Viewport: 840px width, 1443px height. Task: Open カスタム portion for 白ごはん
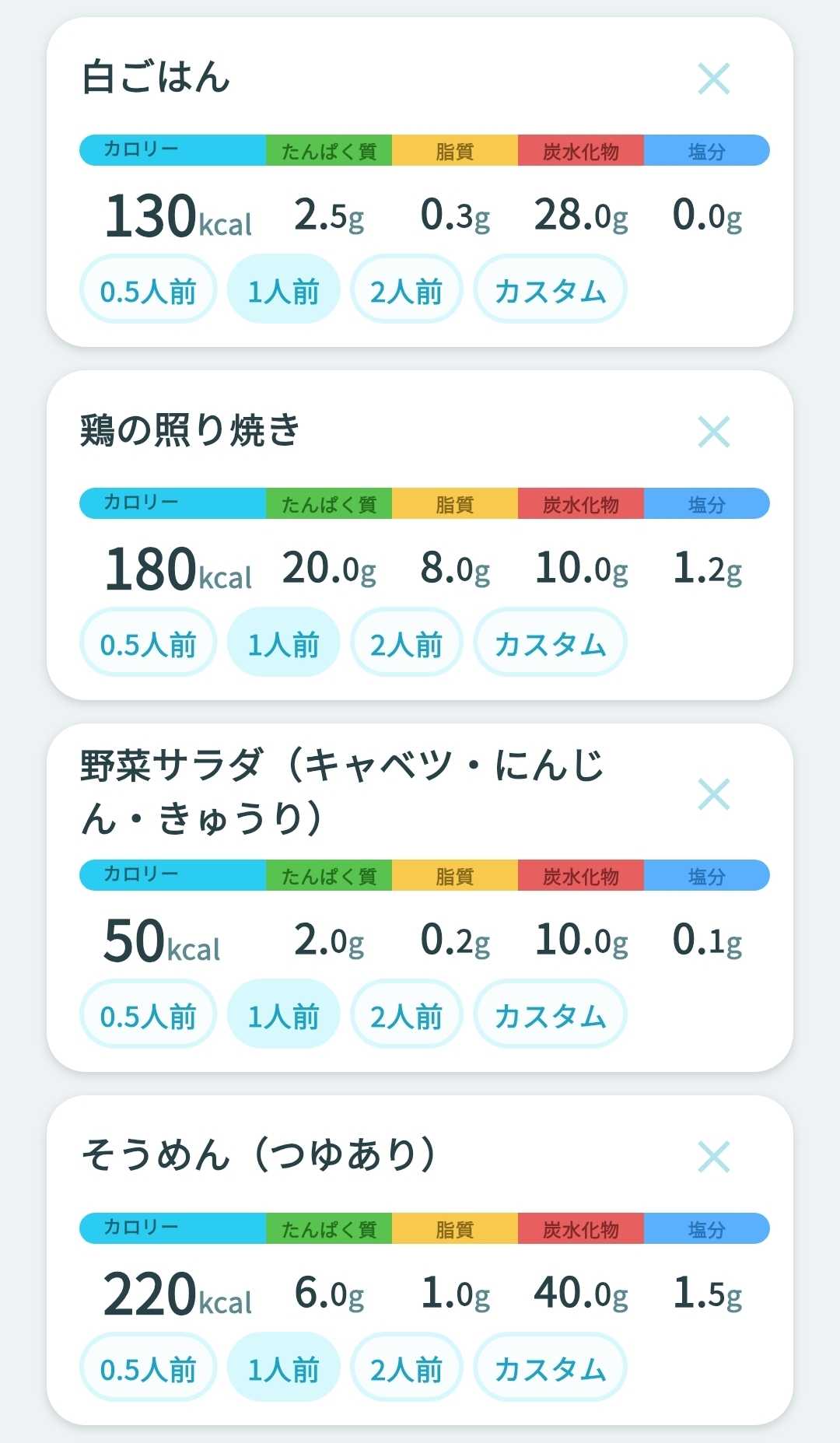point(550,289)
